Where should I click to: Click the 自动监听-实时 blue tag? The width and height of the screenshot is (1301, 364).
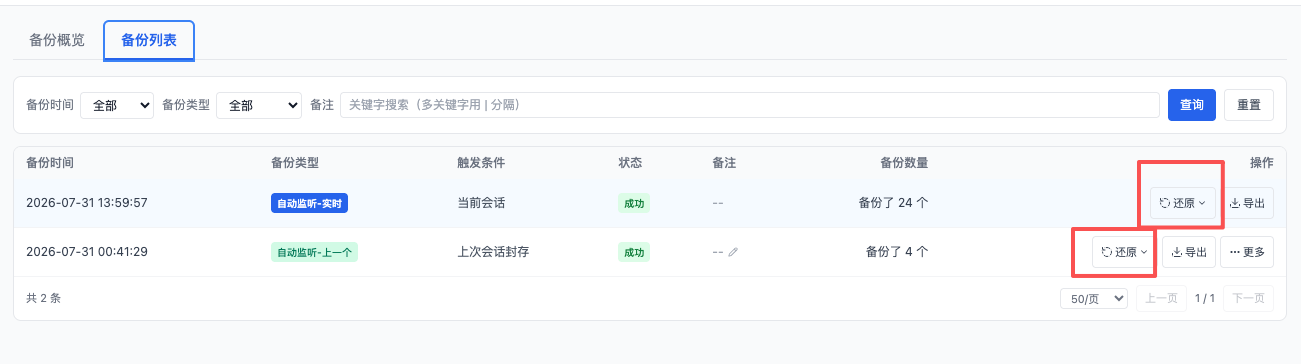[309, 203]
